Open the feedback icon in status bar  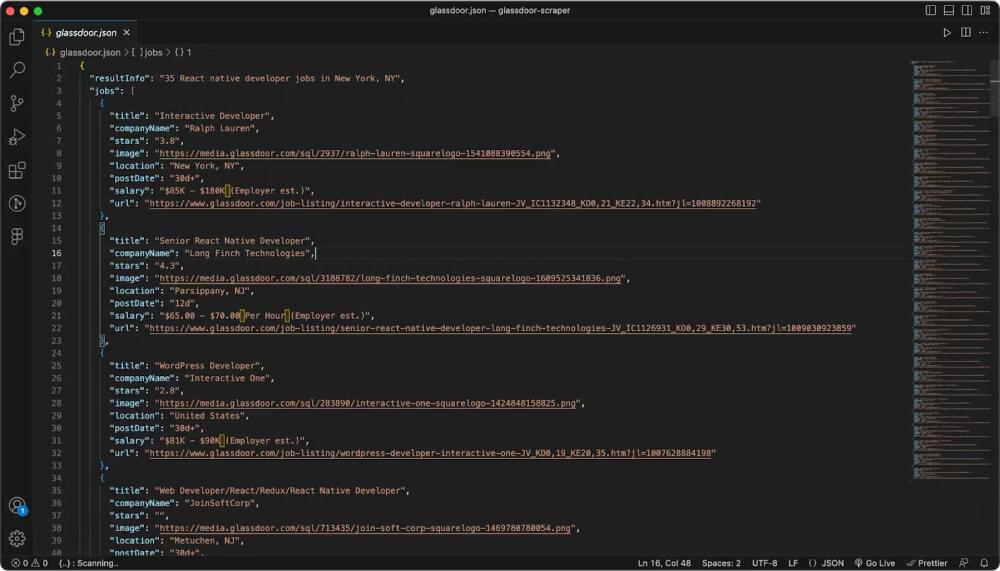[964, 563]
